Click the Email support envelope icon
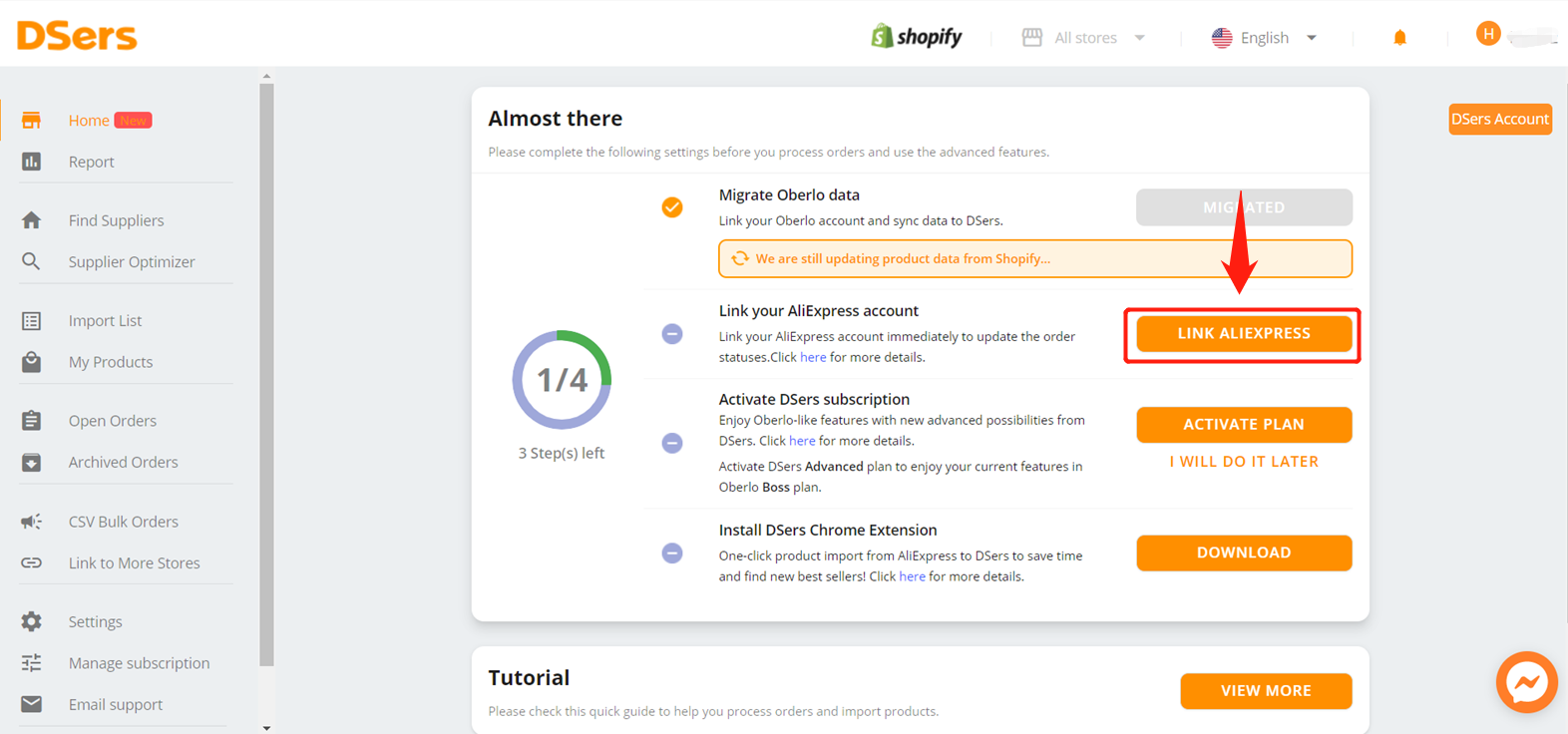 coord(31,705)
